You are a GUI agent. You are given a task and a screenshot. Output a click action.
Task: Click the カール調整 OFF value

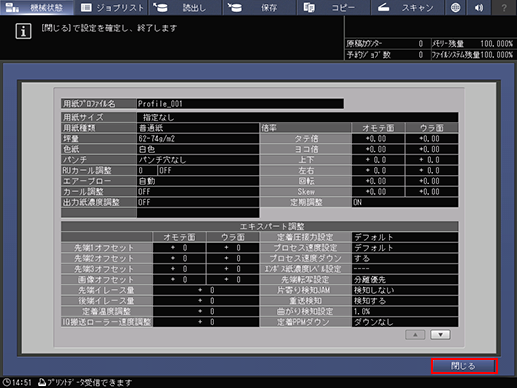[198, 192]
